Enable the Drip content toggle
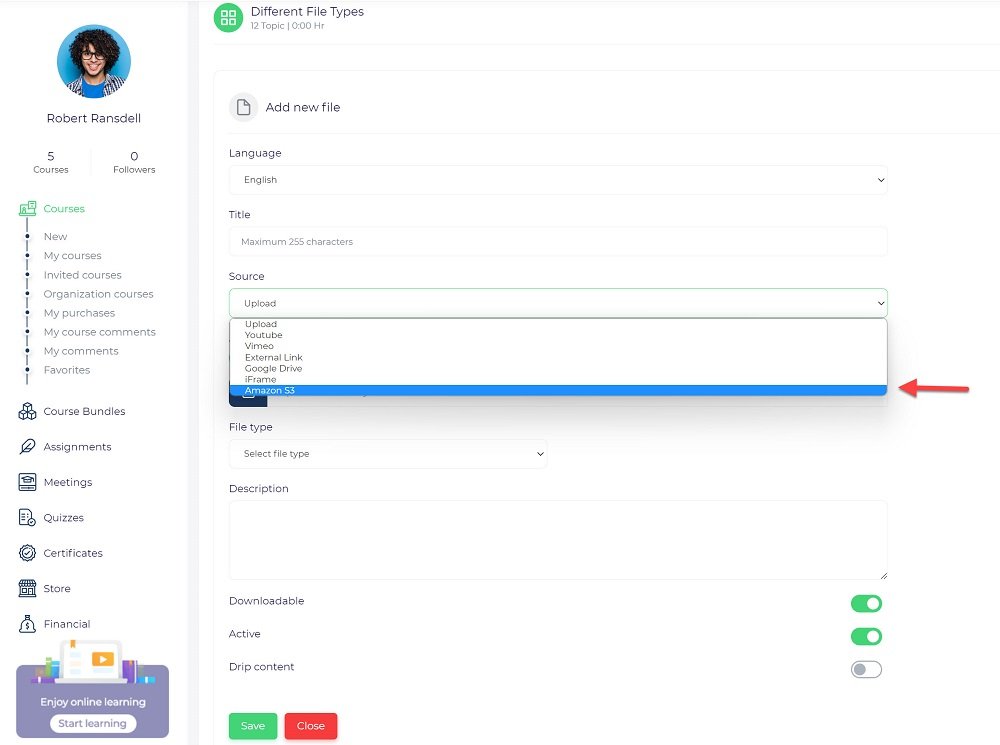Image resolution: width=1000 pixels, height=745 pixels. [x=866, y=669]
